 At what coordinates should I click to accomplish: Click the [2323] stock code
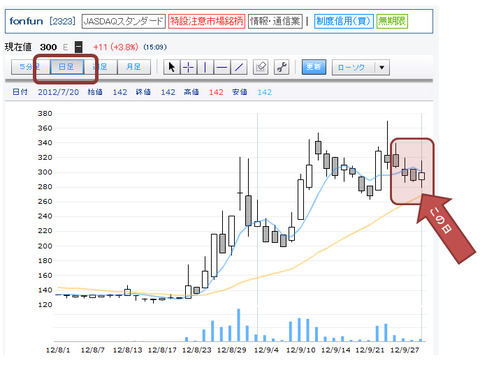(x=62, y=21)
